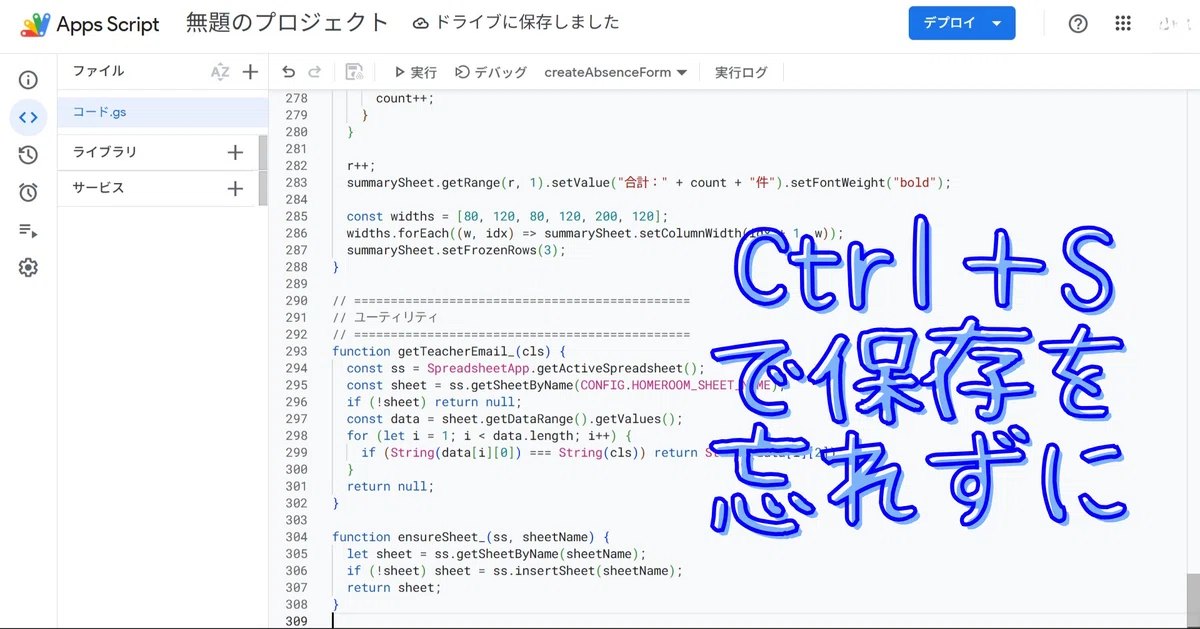
Task: Start debugging with デバッグ button
Action: (490, 72)
